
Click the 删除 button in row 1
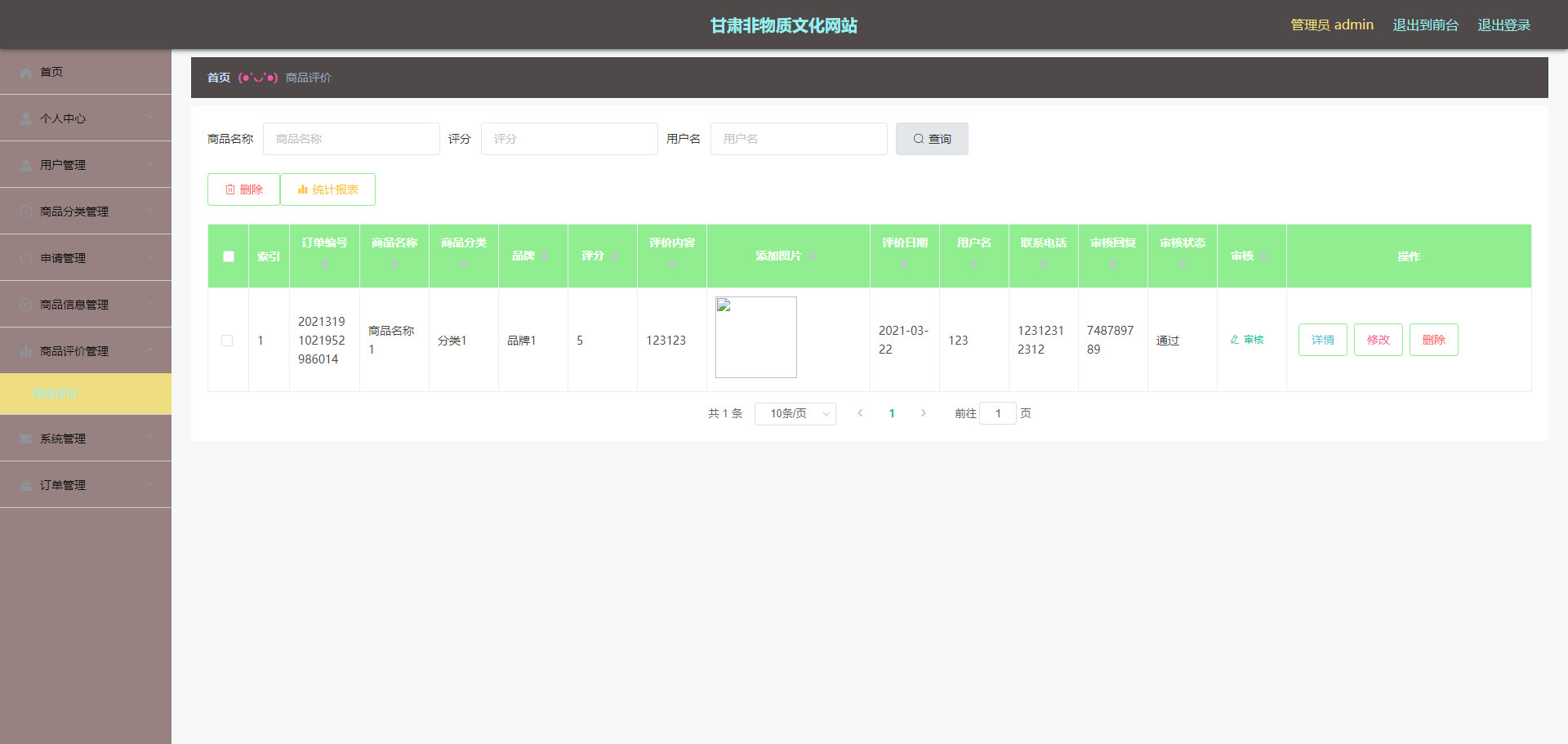tap(1434, 340)
